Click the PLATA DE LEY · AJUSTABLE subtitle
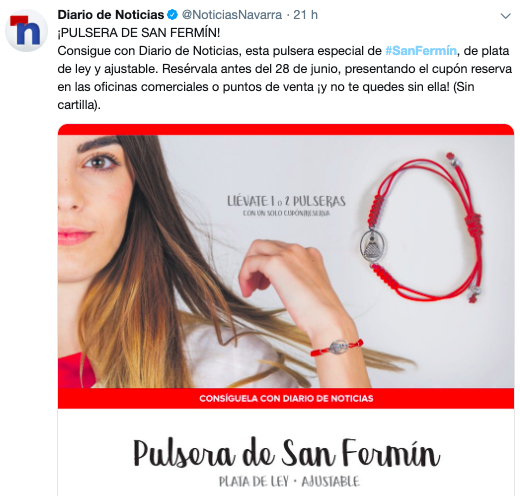The height and width of the screenshot is (496, 520). coord(289,482)
